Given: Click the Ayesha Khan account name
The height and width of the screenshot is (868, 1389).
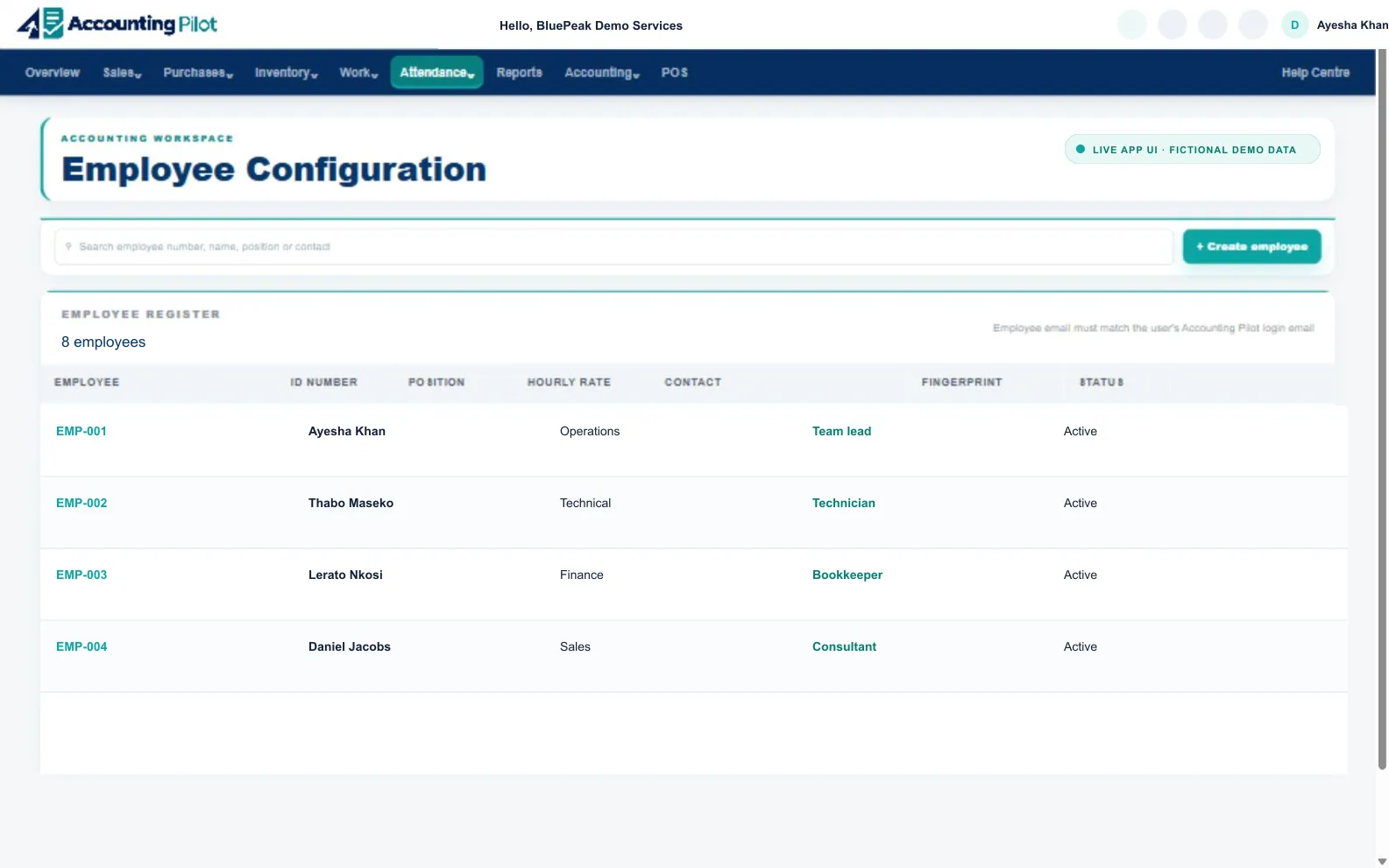Looking at the screenshot, I should point(1352,25).
